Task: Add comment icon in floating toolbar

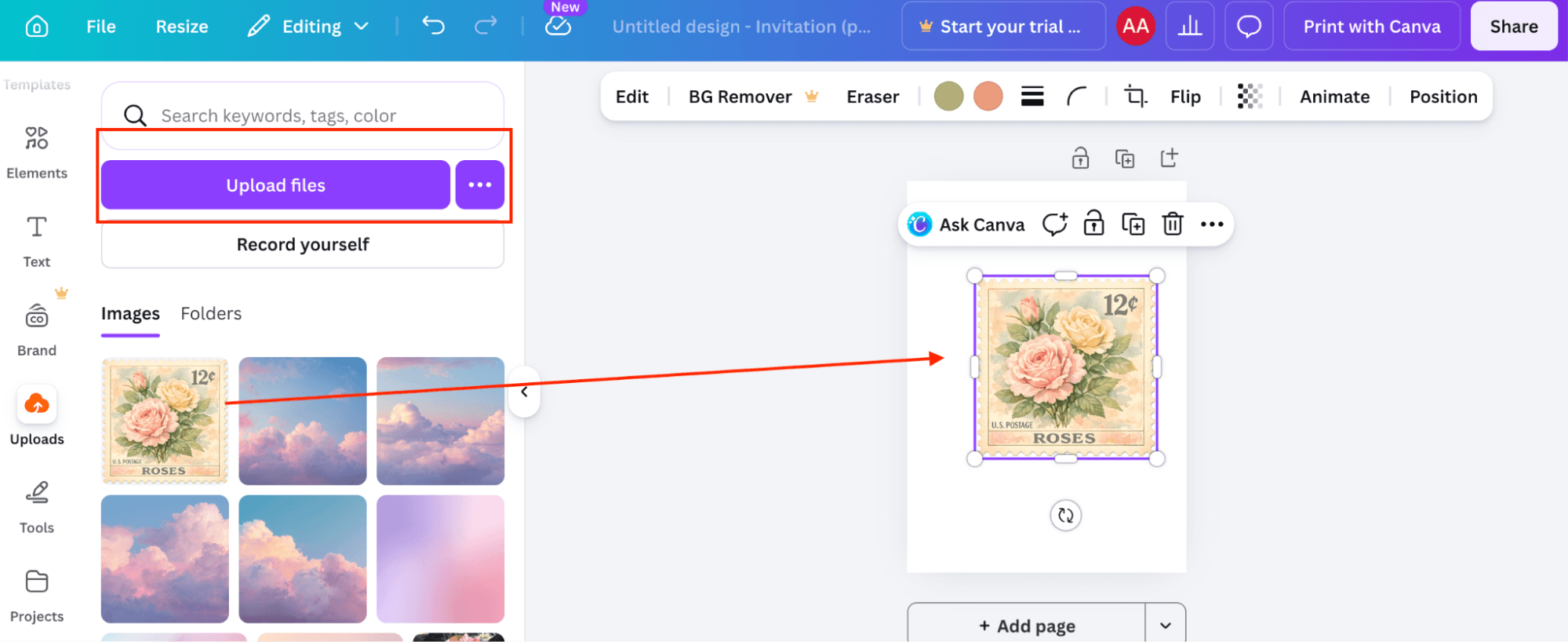Action: [1054, 224]
